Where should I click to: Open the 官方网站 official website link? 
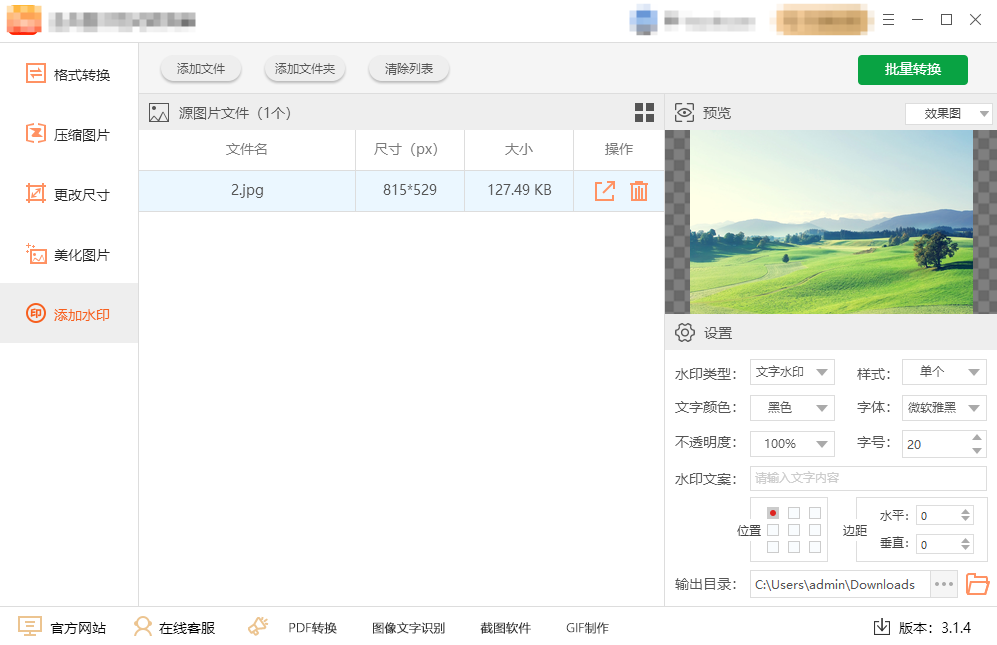(x=62, y=627)
